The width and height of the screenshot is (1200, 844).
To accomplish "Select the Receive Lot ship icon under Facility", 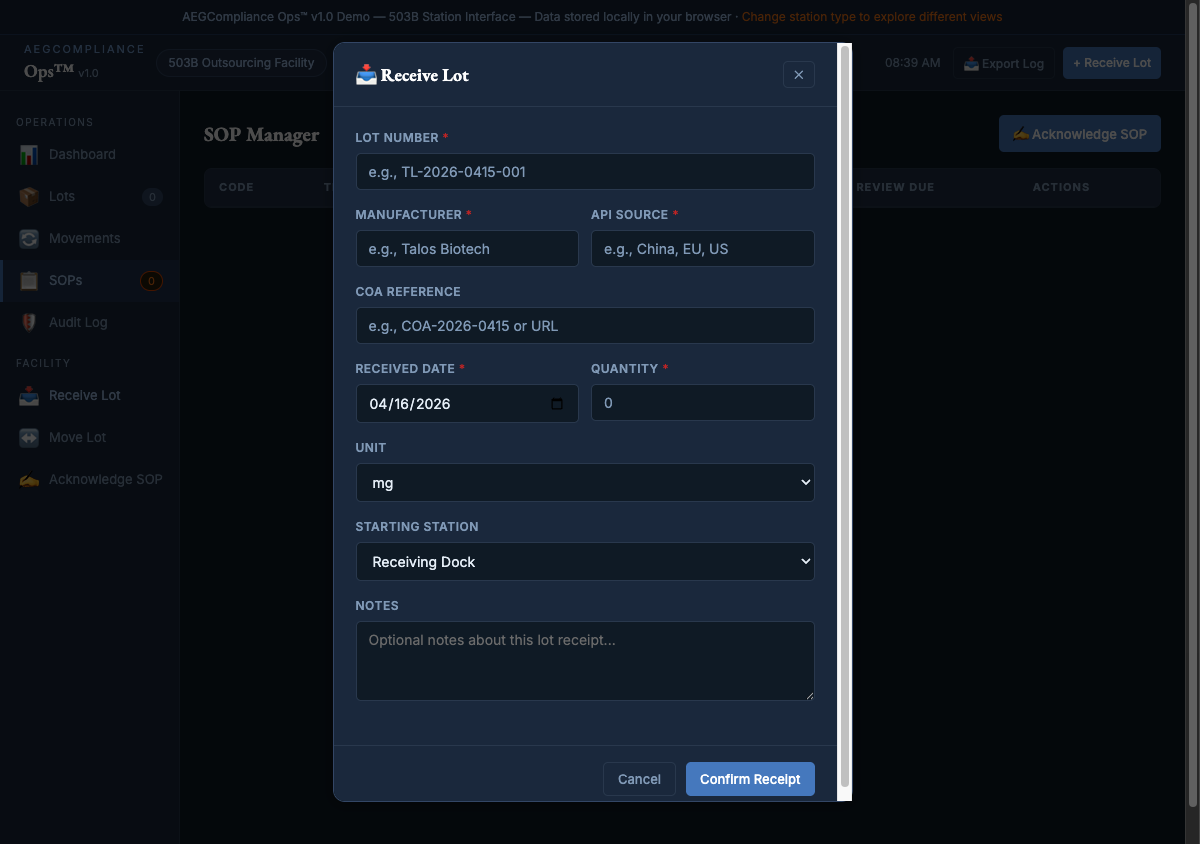I will (28, 395).
